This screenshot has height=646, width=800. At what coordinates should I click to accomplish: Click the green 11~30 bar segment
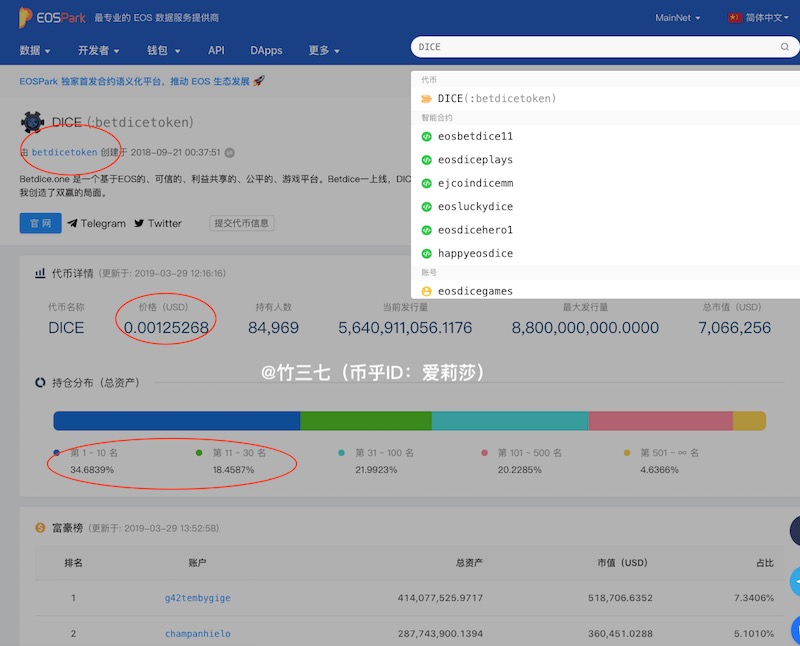[366, 421]
